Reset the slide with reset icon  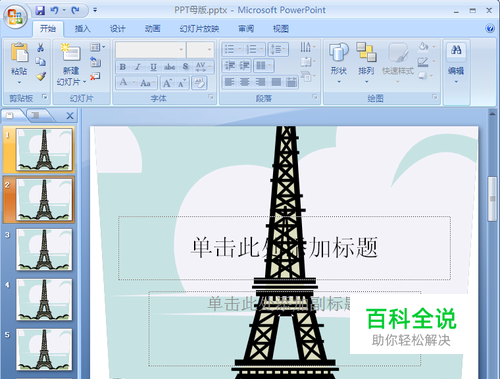pyautogui.click(x=95, y=62)
